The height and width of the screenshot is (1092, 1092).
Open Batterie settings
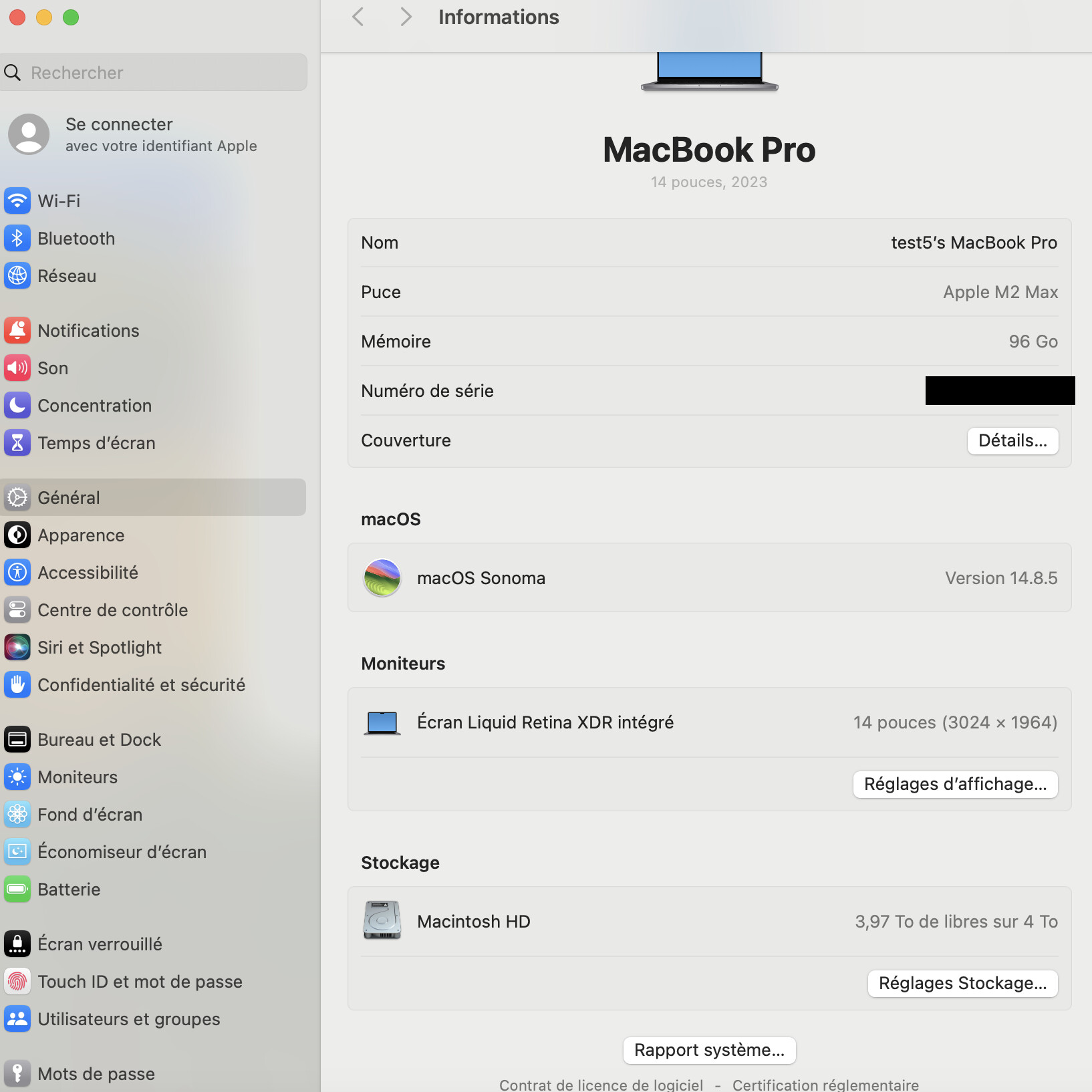(x=69, y=889)
